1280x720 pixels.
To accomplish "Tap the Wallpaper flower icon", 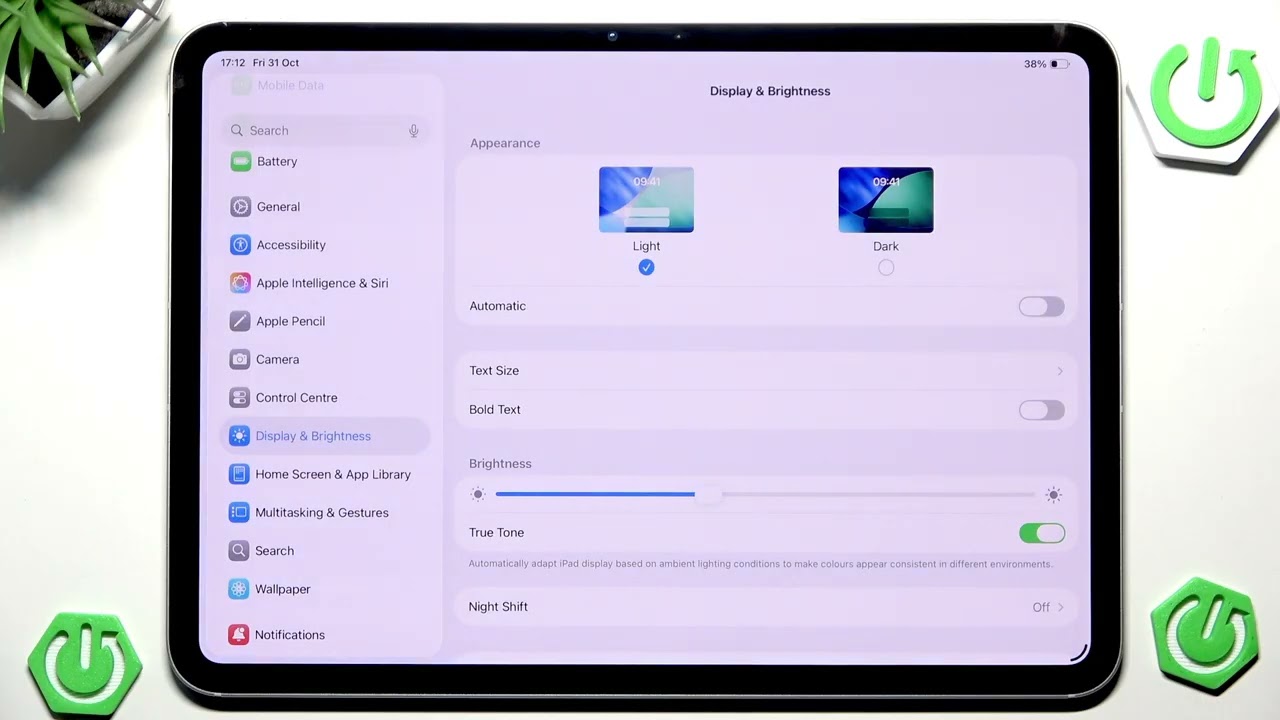I will (x=238, y=589).
